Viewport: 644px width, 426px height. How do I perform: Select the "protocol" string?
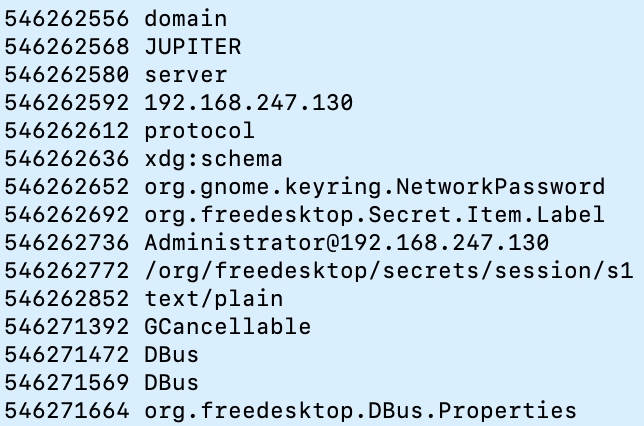(199, 130)
